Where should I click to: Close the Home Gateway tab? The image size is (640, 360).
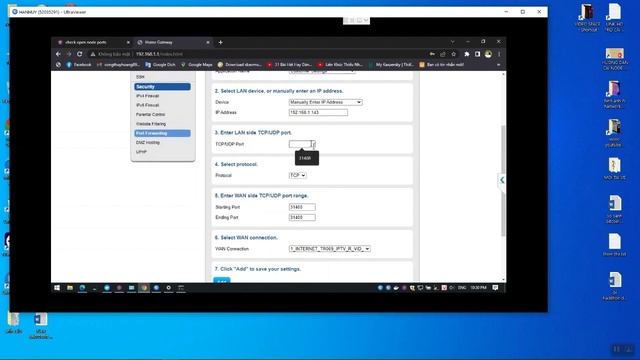(x=208, y=42)
